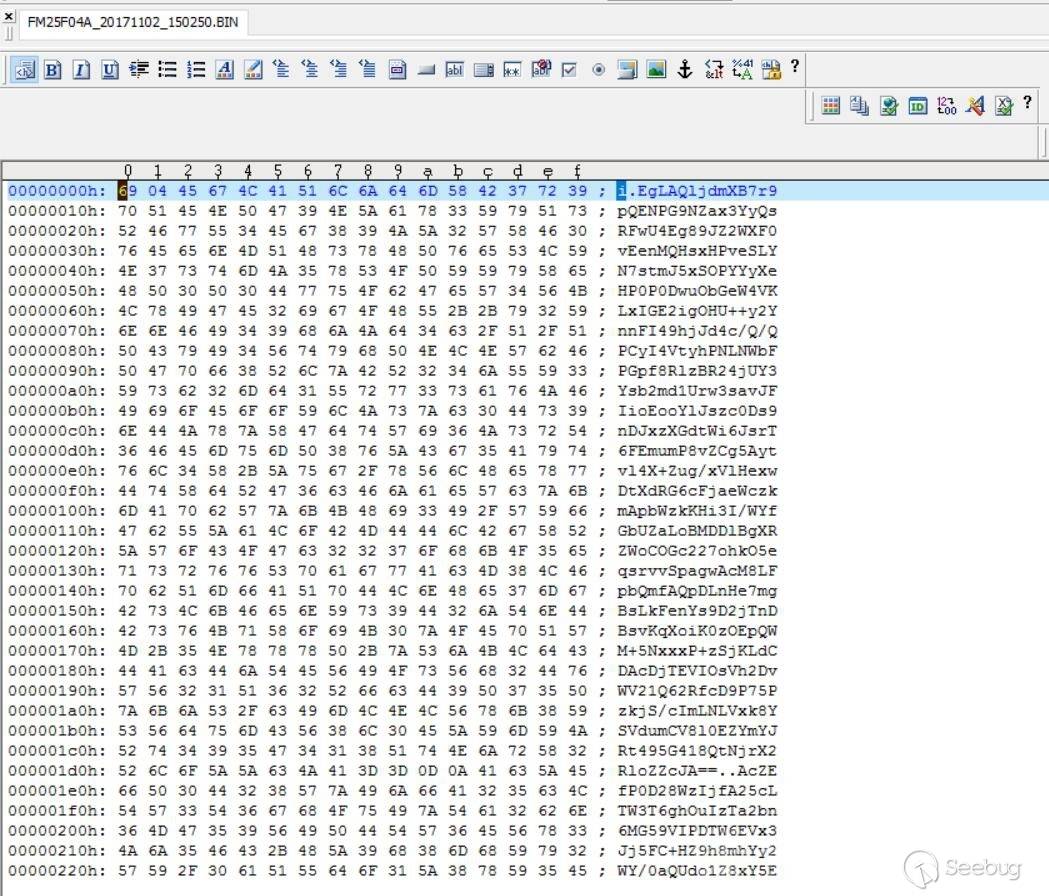Click address 00000080h in offset column

(57, 351)
